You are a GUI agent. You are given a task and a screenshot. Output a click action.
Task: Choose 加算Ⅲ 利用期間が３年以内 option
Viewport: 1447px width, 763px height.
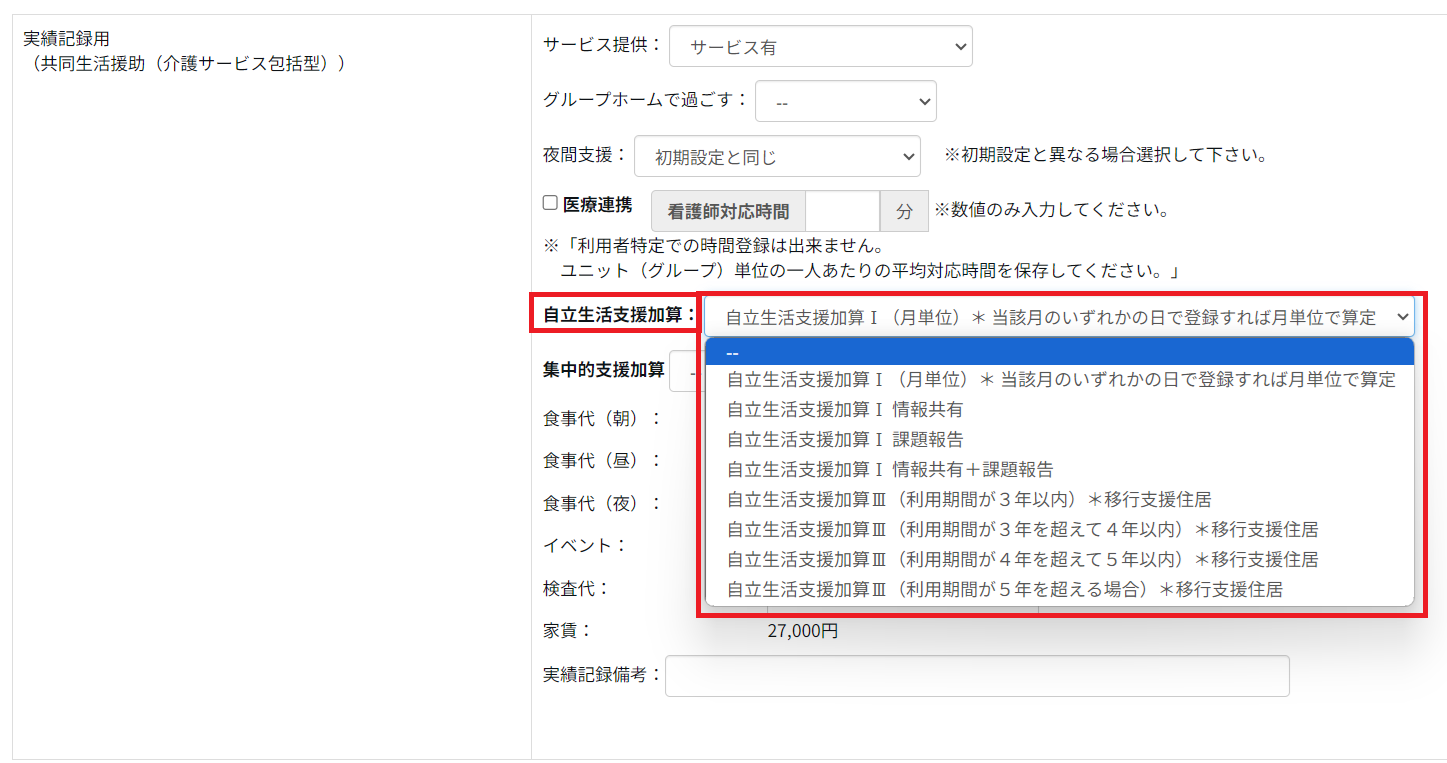pos(1059,500)
